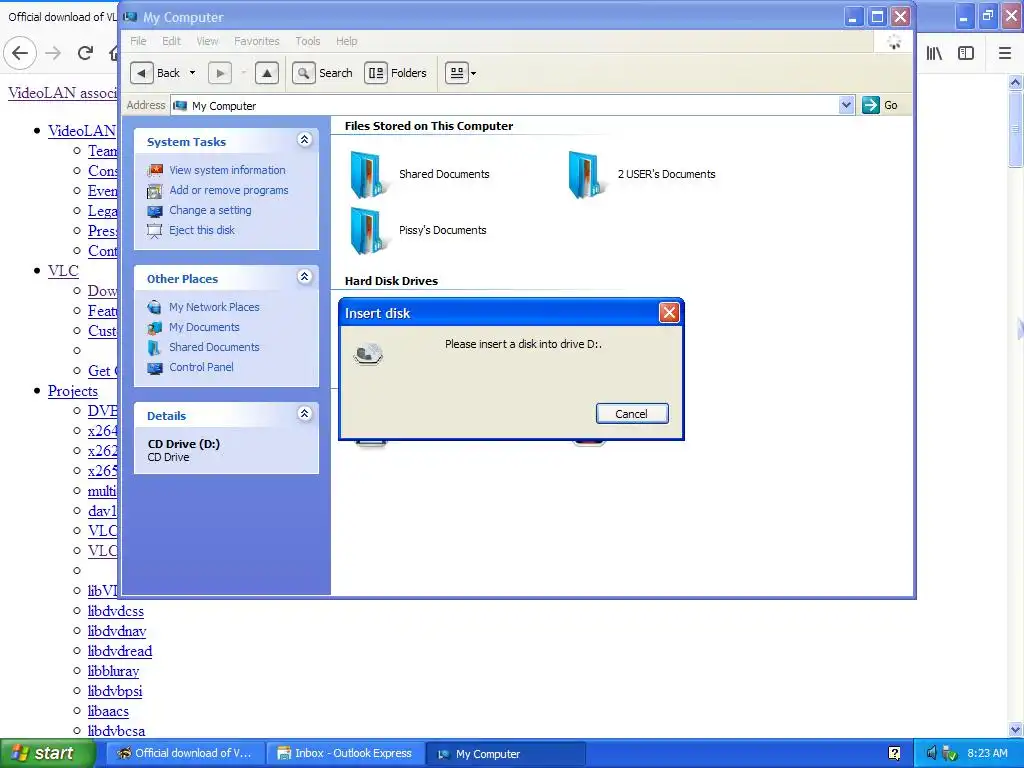This screenshot has height=768, width=1024.
Task: Select the Shared Documents folder icon
Action: coord(367,174)
